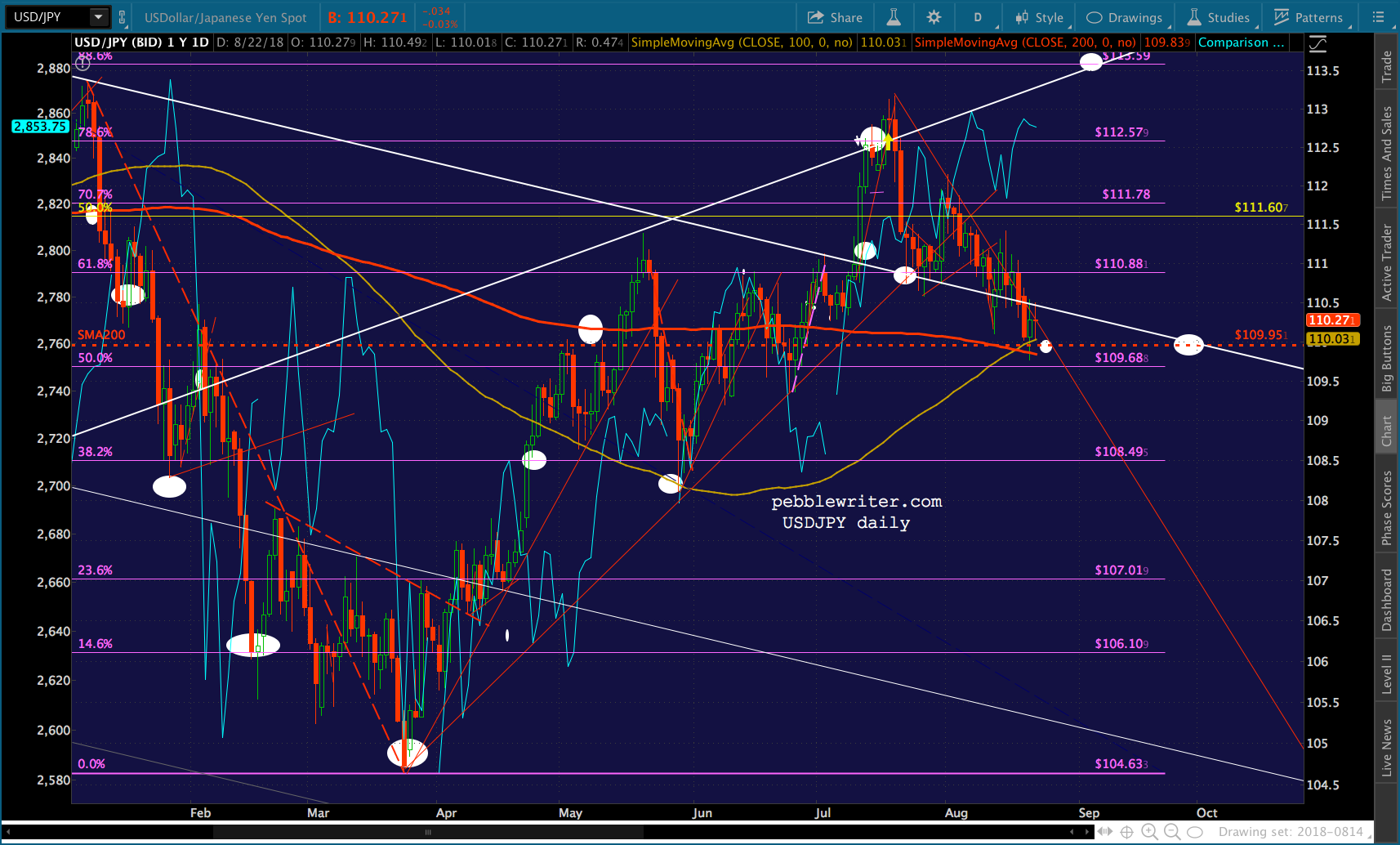Share the current chart
1400x845 pixels.
[835, 17]
